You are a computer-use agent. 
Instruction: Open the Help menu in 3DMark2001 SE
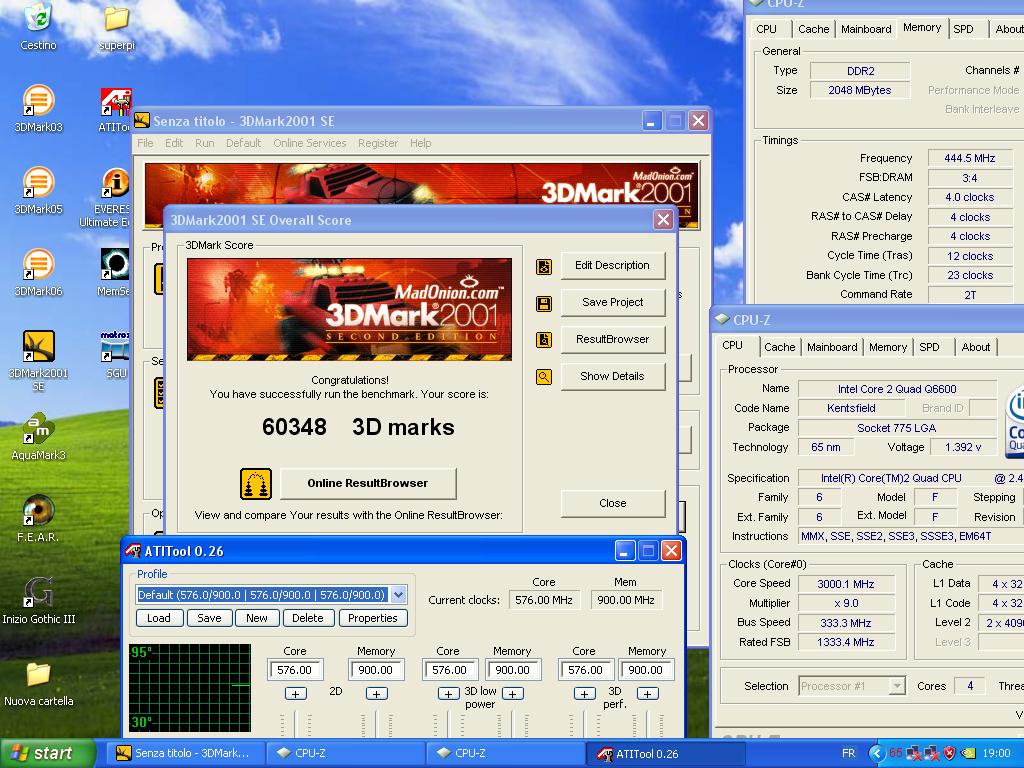tap(421, 143)
